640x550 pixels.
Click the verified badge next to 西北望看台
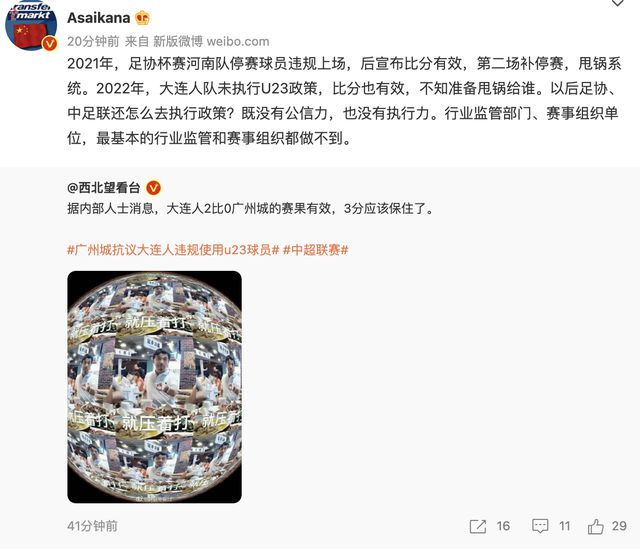click(153, 188)
